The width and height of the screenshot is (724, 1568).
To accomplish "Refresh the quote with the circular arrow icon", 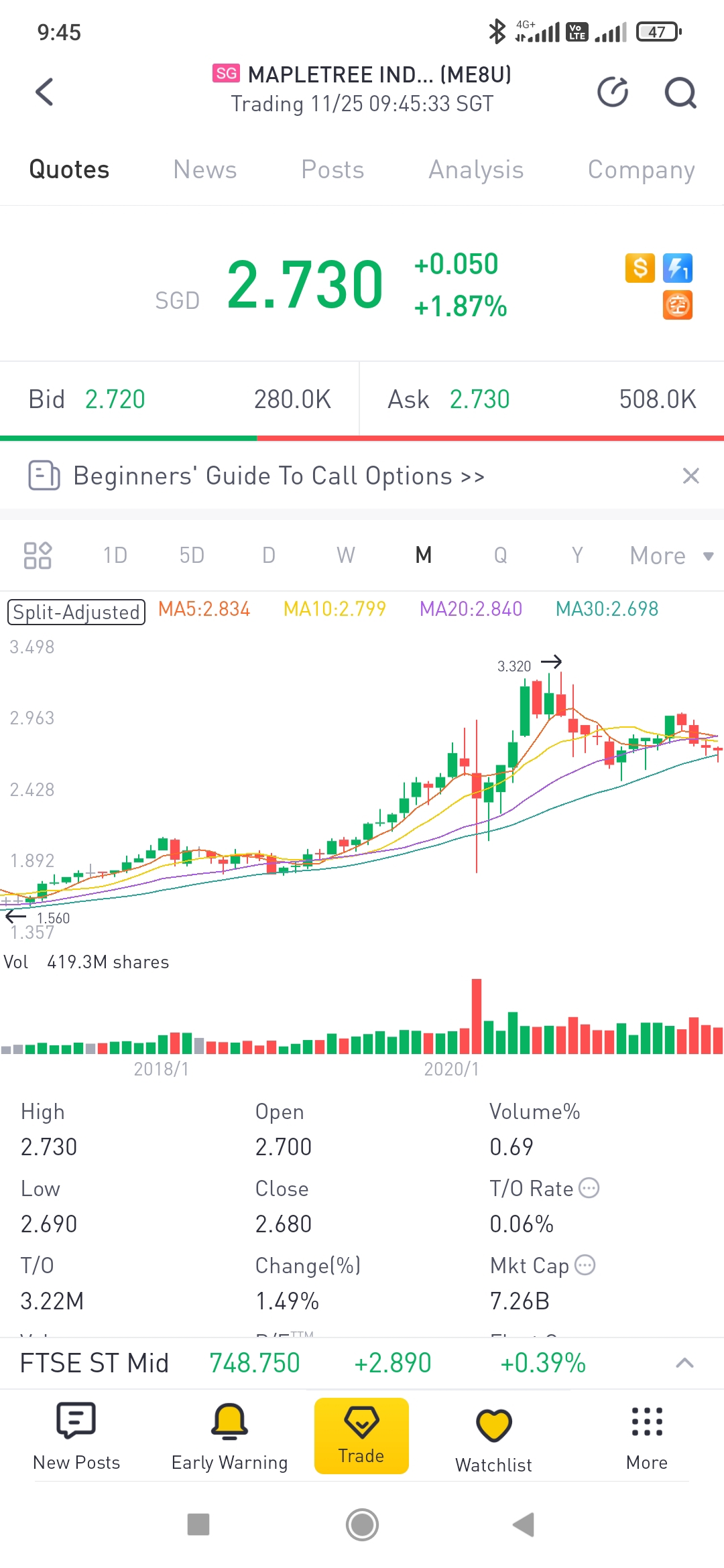I will click(613, 92).
